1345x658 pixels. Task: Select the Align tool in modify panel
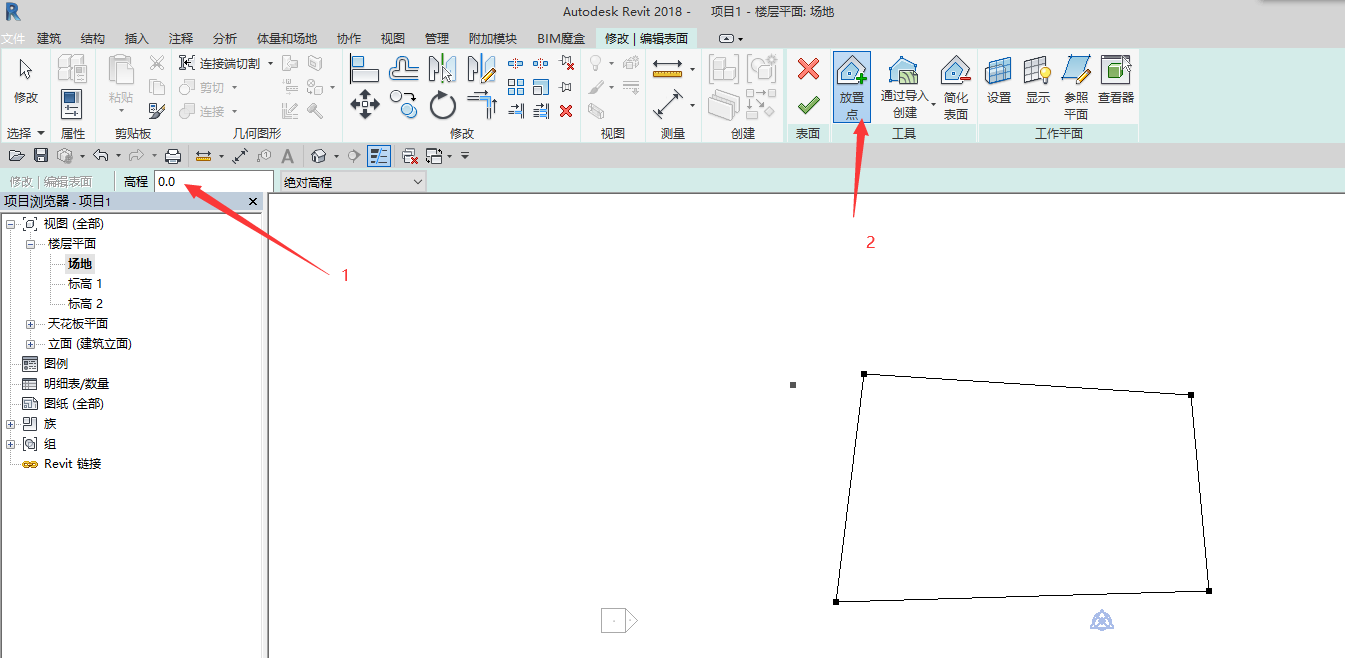pos(364,68)
